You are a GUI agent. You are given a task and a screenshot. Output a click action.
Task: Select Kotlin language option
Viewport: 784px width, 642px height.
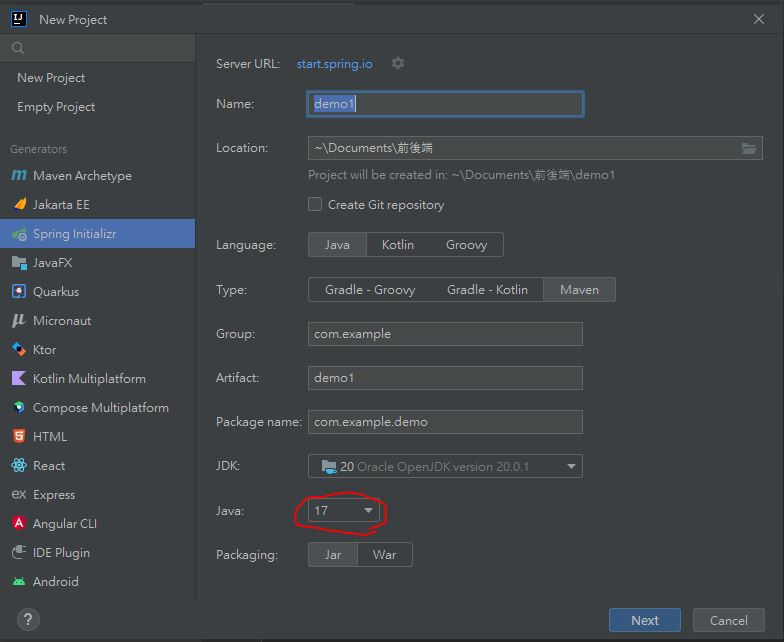[x=398, y=244]
